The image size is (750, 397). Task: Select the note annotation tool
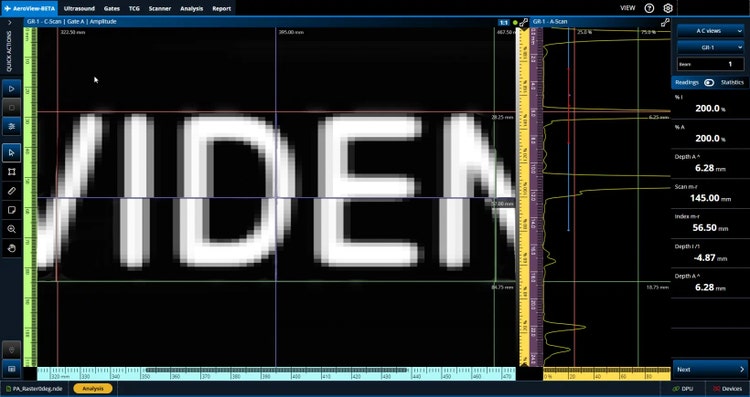11,210
